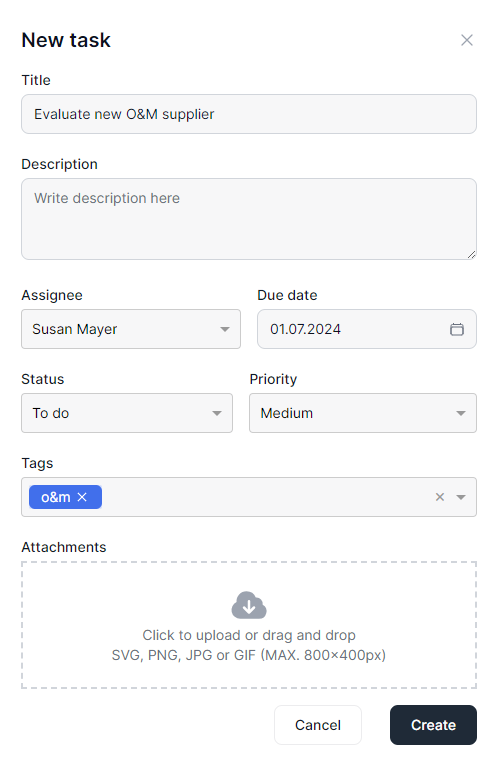Click the o&m tag chip label
Screen dimensions: 500x767
pyautogui.click(x=56, y=497)
